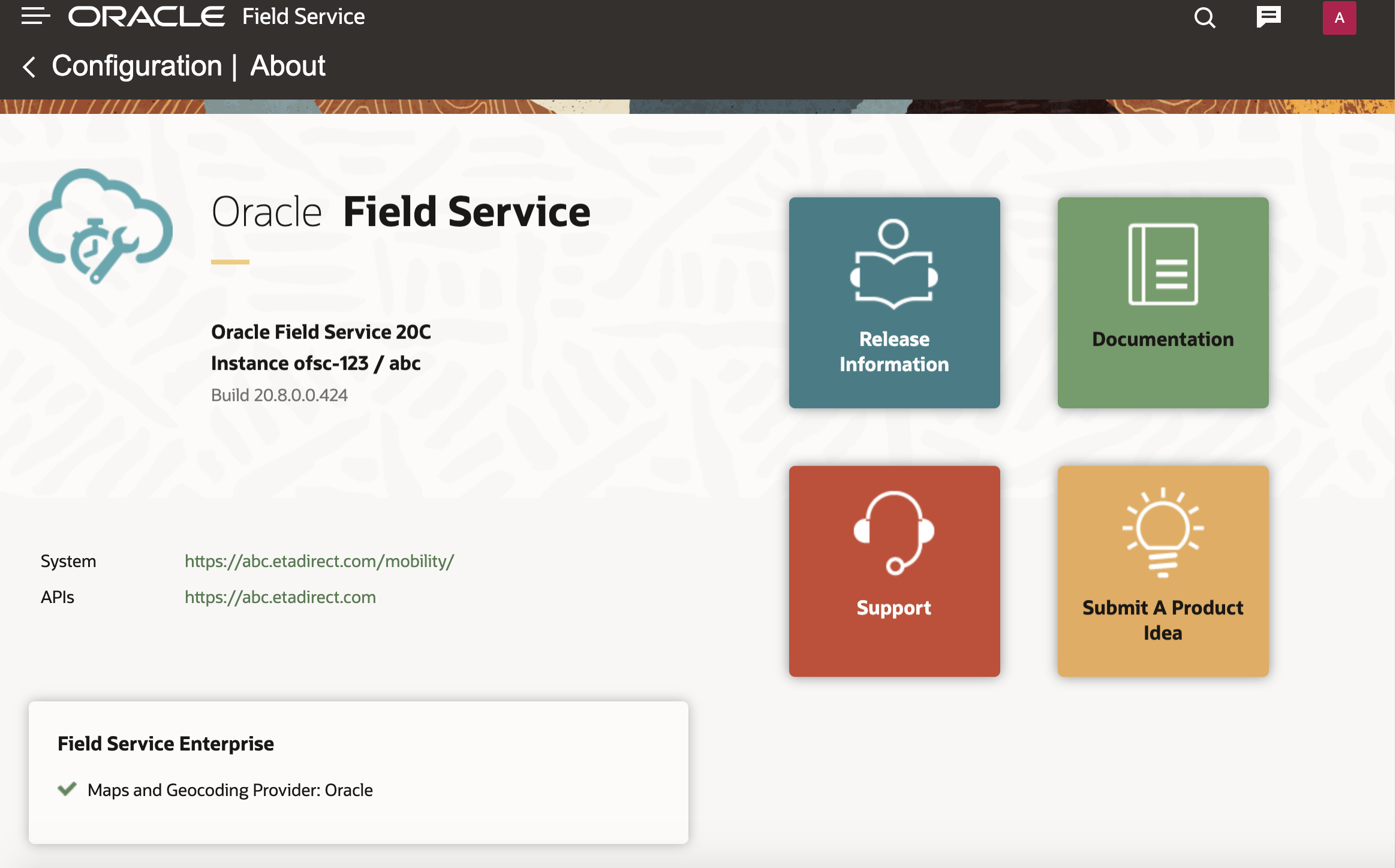Click the lightbulb icon on Product Idea tile
The width and height of the screenshot is (1396, 868).
pos(1163,532)
